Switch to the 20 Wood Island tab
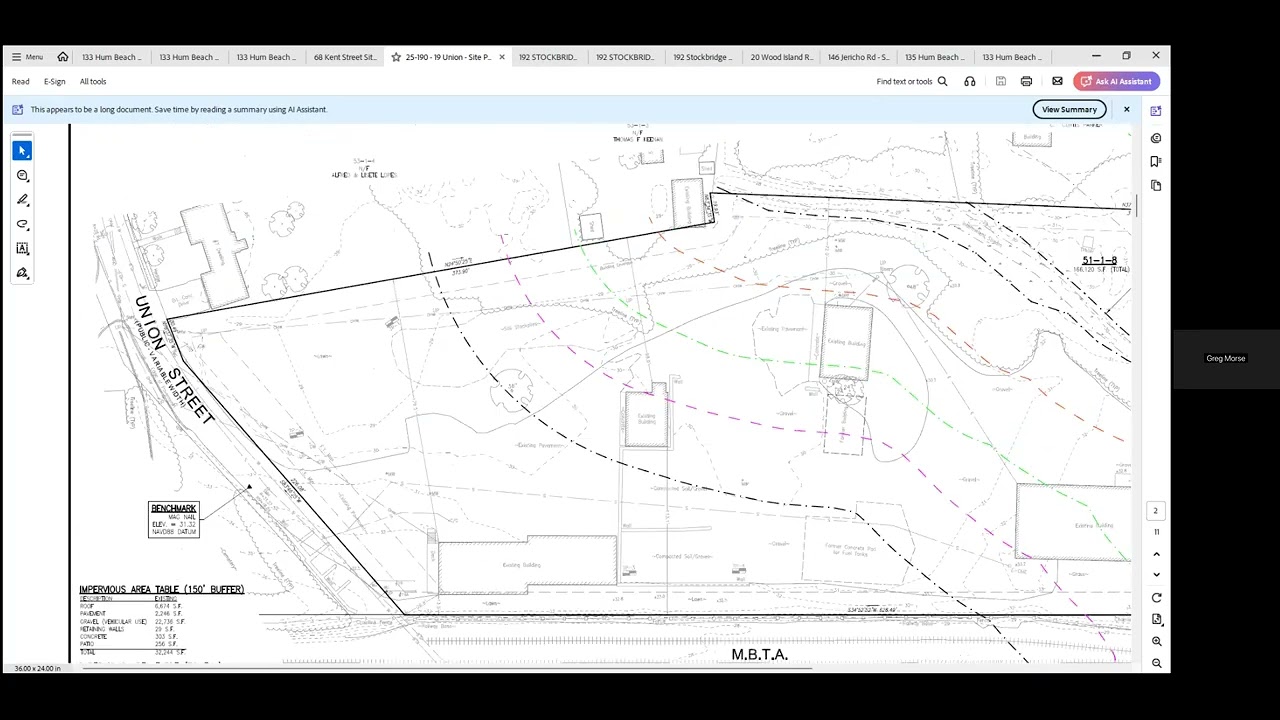 pos(782,57)
